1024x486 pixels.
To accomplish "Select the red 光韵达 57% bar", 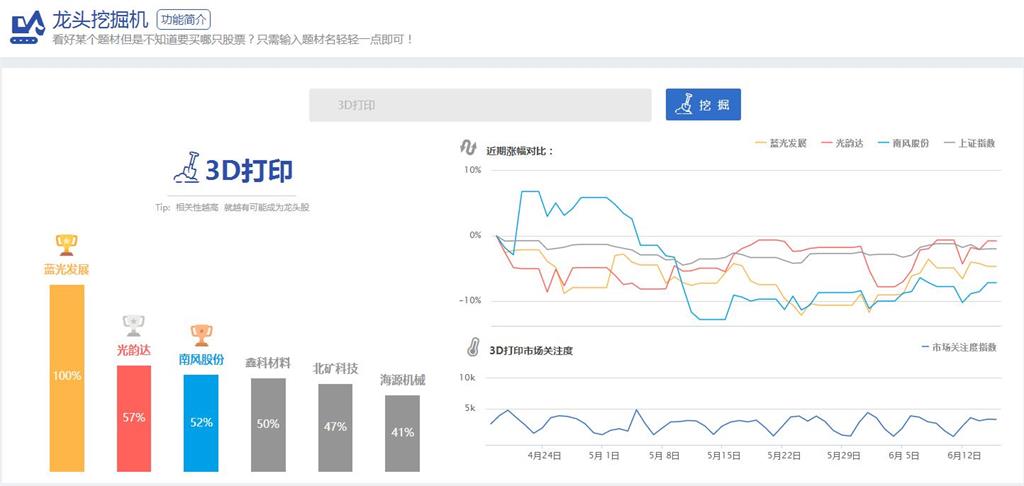I will pos(134,417).
